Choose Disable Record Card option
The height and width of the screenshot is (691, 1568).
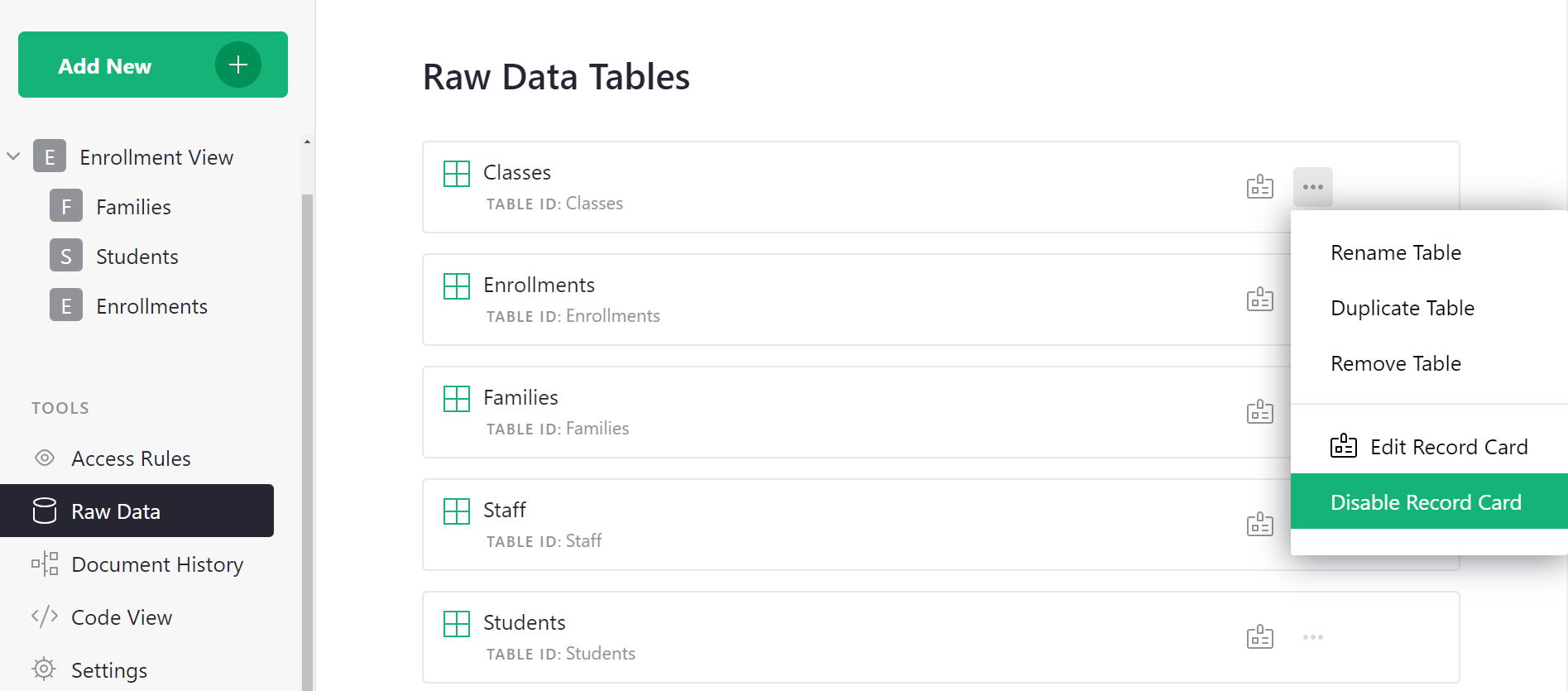[1425, 502]
